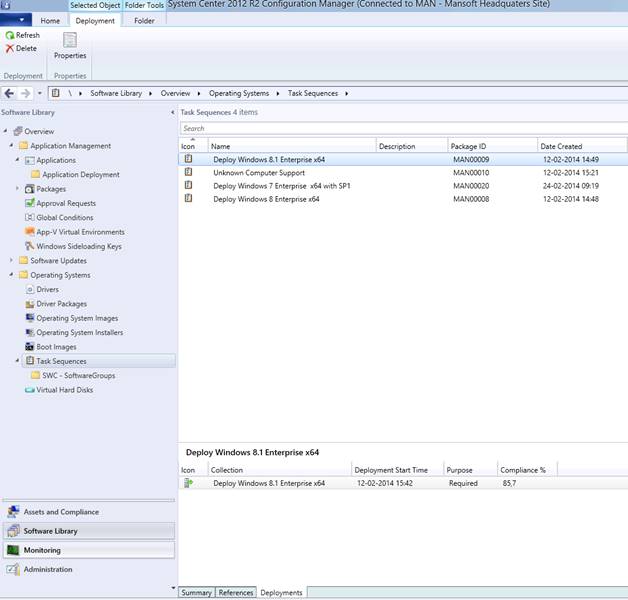Click the red Delete icon
Image resolution: width=628 pixels, height=600 pixels.
[10, 48]
